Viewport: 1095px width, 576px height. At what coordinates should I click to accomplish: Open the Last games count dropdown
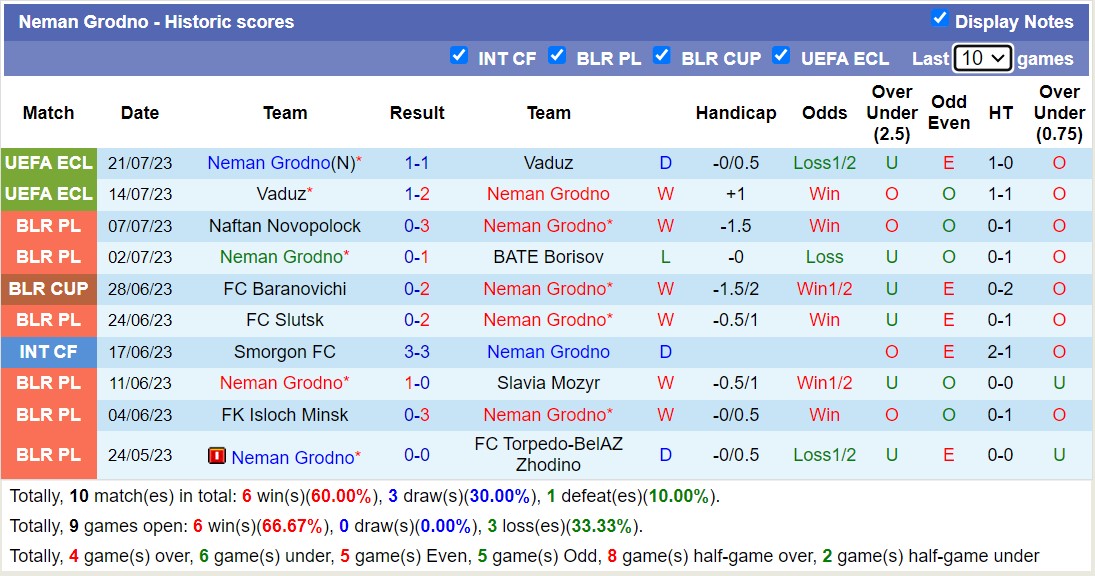980,58
